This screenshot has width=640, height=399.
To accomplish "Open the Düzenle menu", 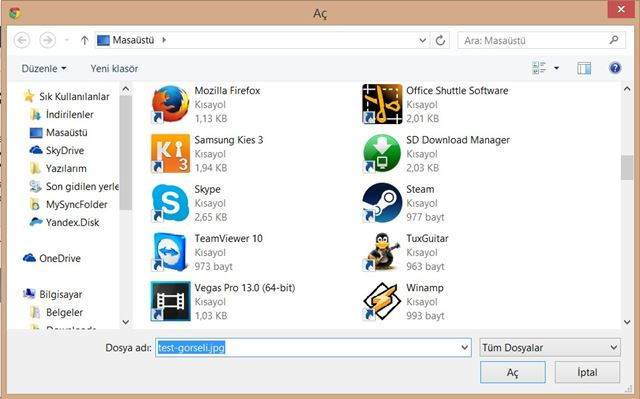I will (x=44, y=69).
